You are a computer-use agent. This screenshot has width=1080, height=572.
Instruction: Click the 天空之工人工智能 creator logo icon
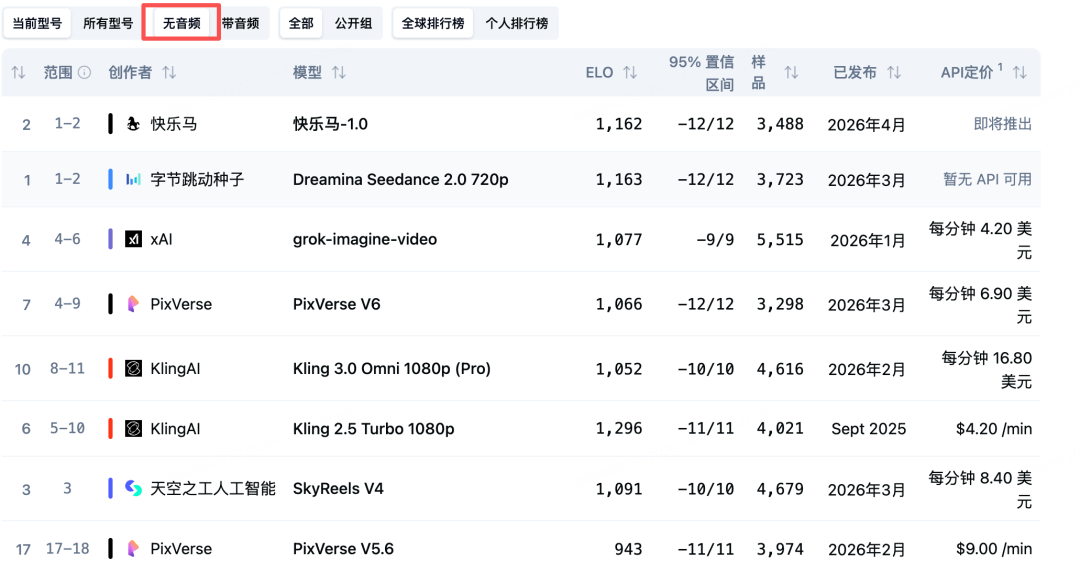[133, 488]
